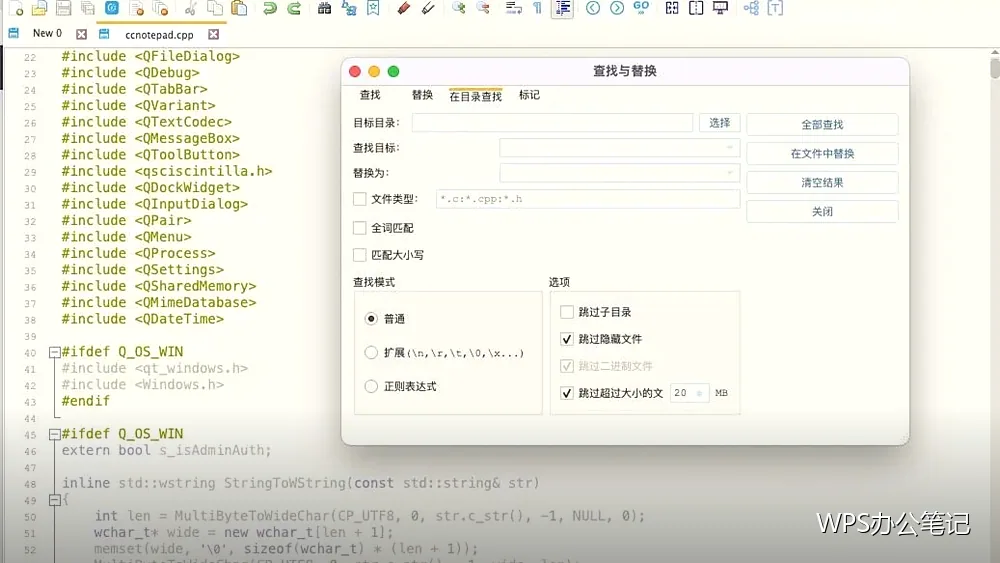Image resolution: width=1000 pixels, height=563 pixels.
Task: Toggle word wrap toolbar icon
Action: [513, 8]
